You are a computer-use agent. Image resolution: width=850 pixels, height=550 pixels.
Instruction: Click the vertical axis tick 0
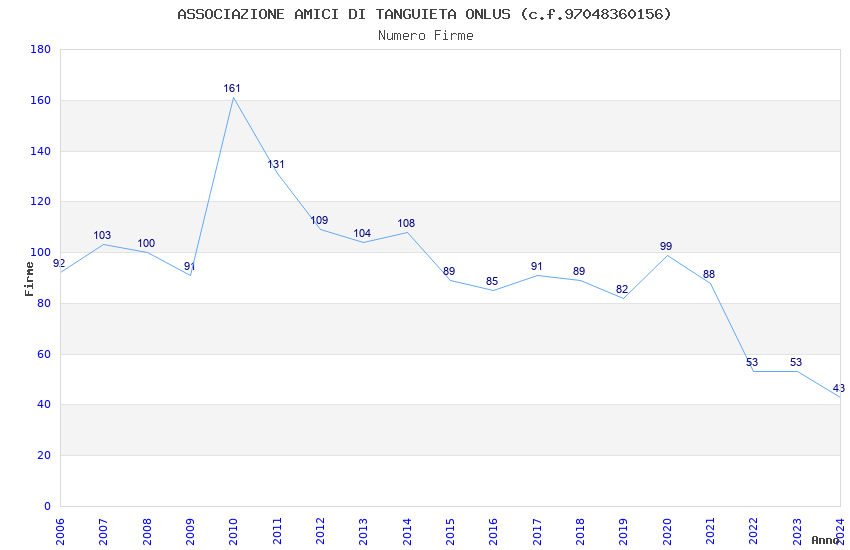(x=47, y=507)
